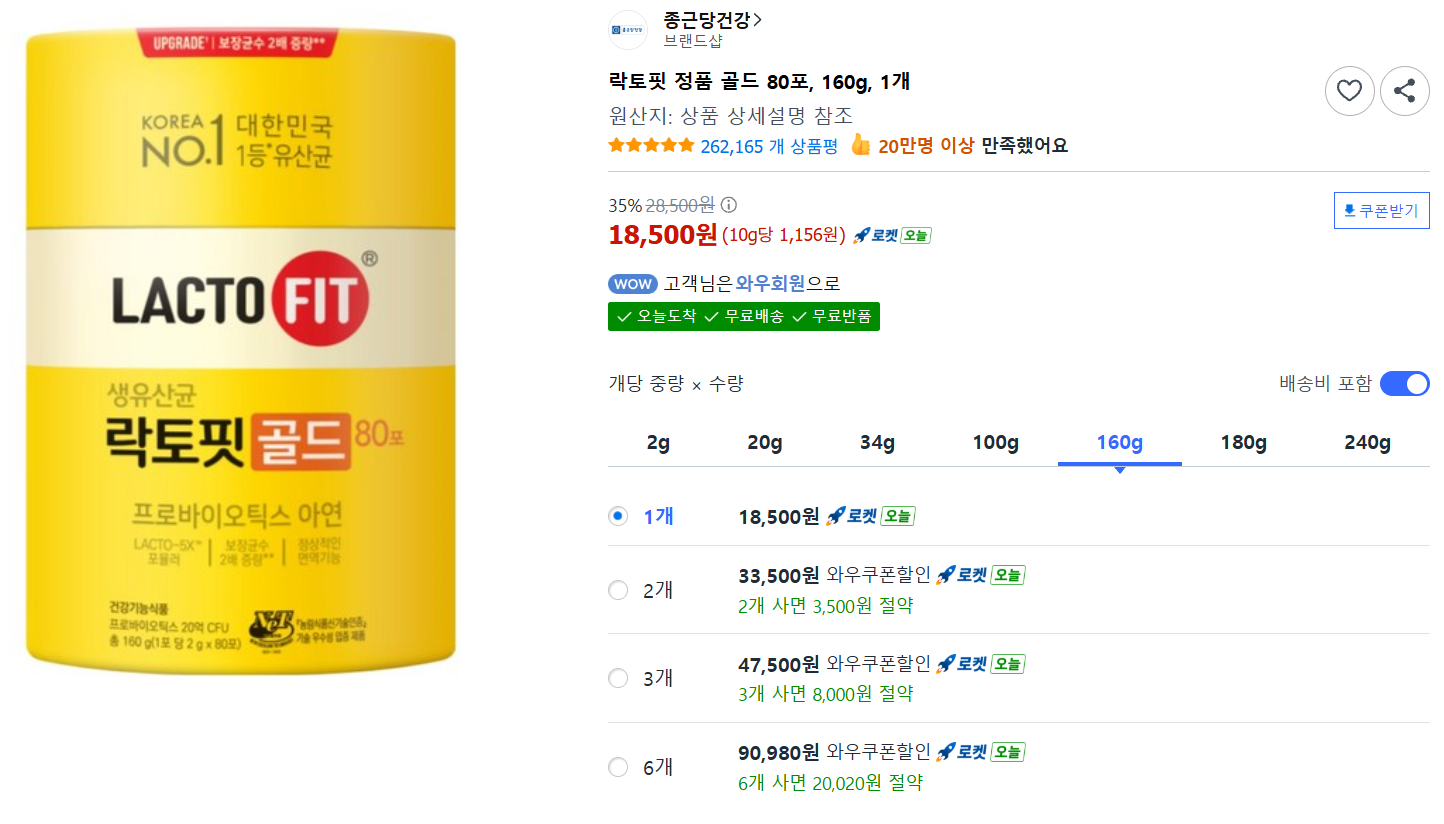Click the 쿠폰받기 download button
This screenshot has width=1444, height=824.
(1382, 211)
